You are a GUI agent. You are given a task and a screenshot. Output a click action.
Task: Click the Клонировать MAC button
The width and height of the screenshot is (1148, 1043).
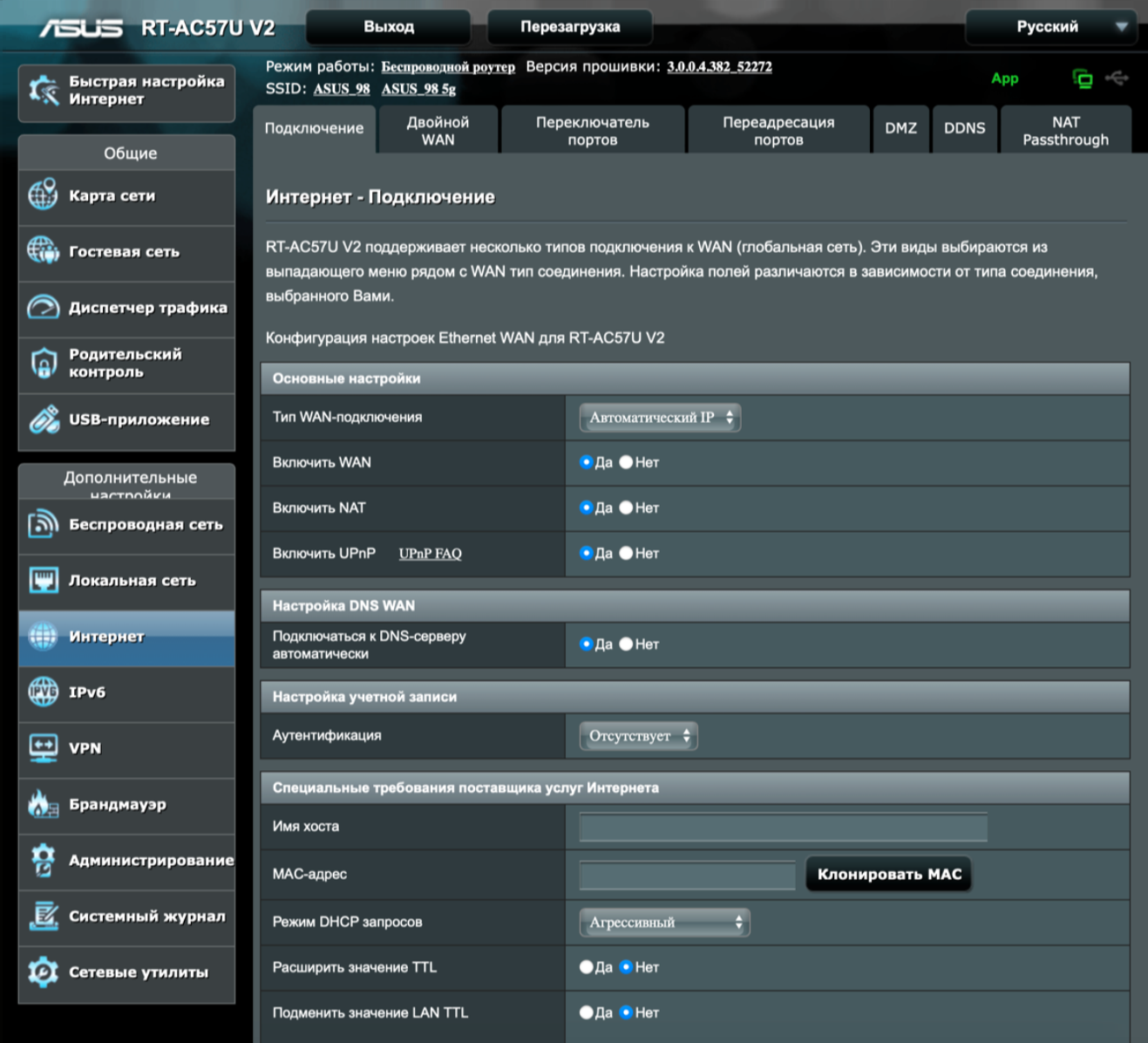889,875
